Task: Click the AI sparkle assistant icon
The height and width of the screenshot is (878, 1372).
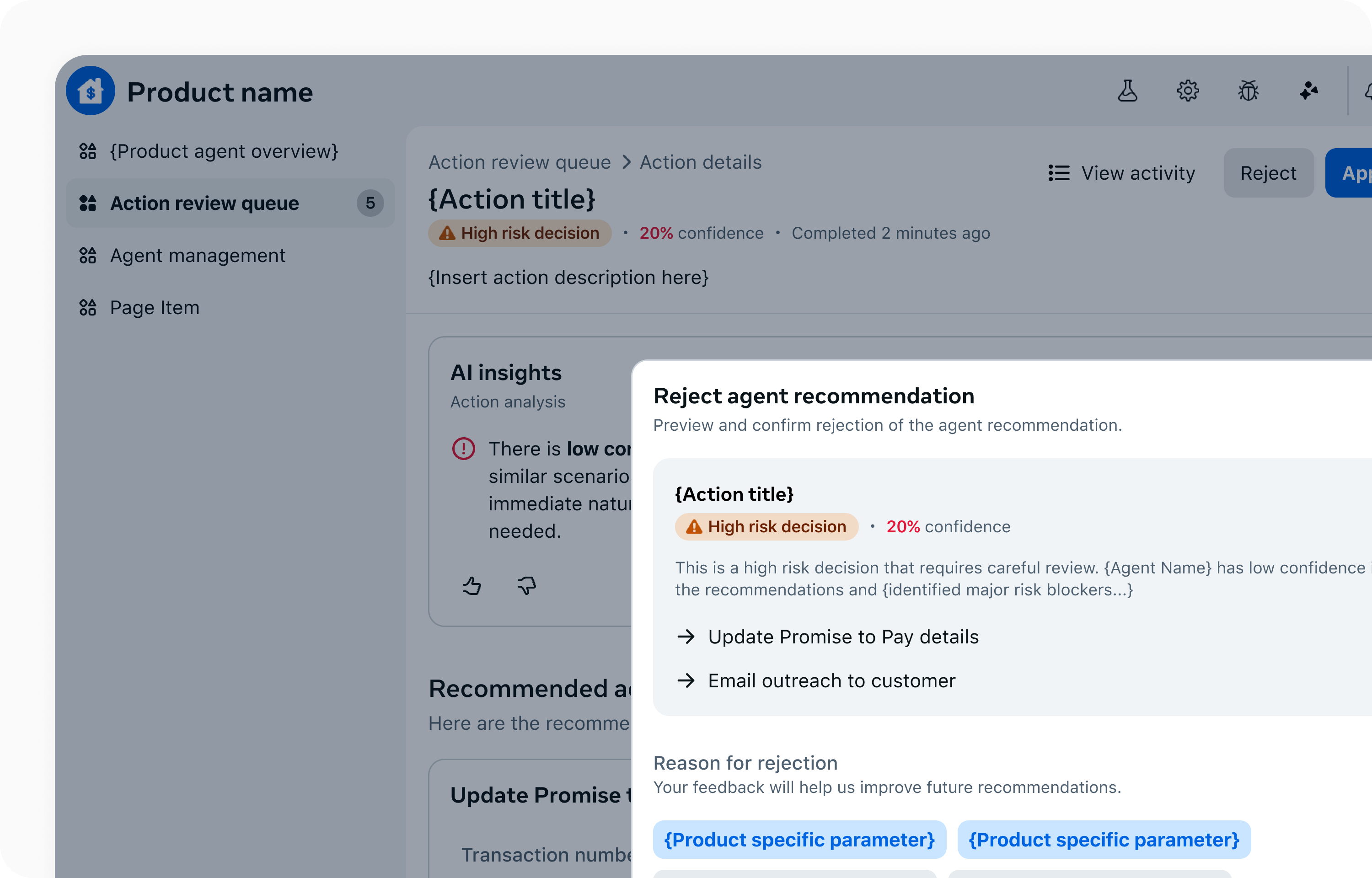Action: [1308, 91]
